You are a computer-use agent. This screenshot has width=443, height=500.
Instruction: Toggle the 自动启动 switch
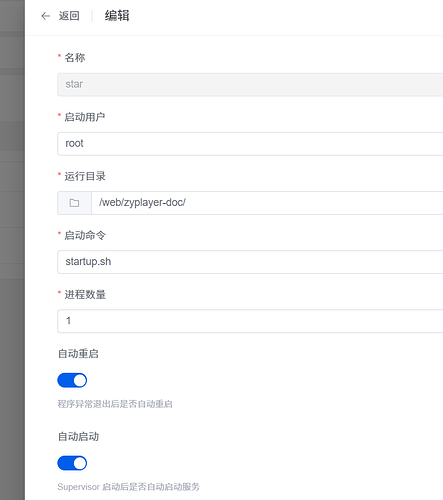click(72, 463)
